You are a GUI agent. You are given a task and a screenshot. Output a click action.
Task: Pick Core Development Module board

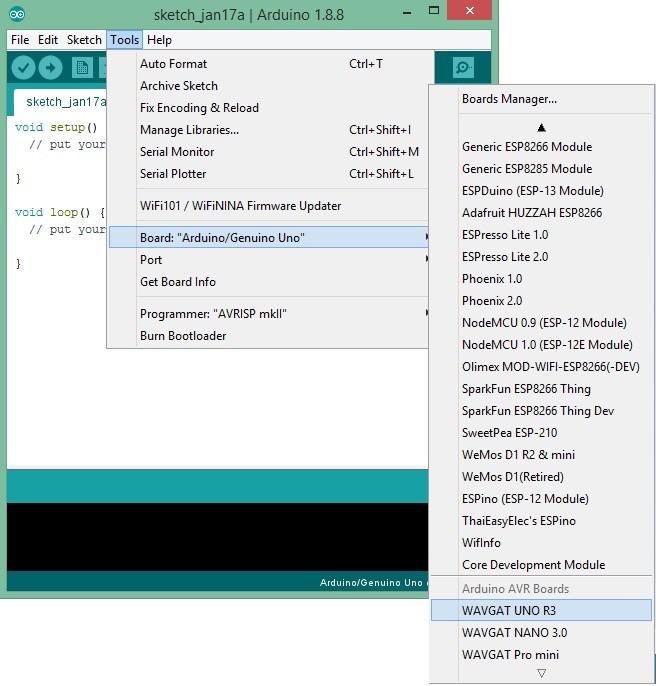click(x=541, y=565)
